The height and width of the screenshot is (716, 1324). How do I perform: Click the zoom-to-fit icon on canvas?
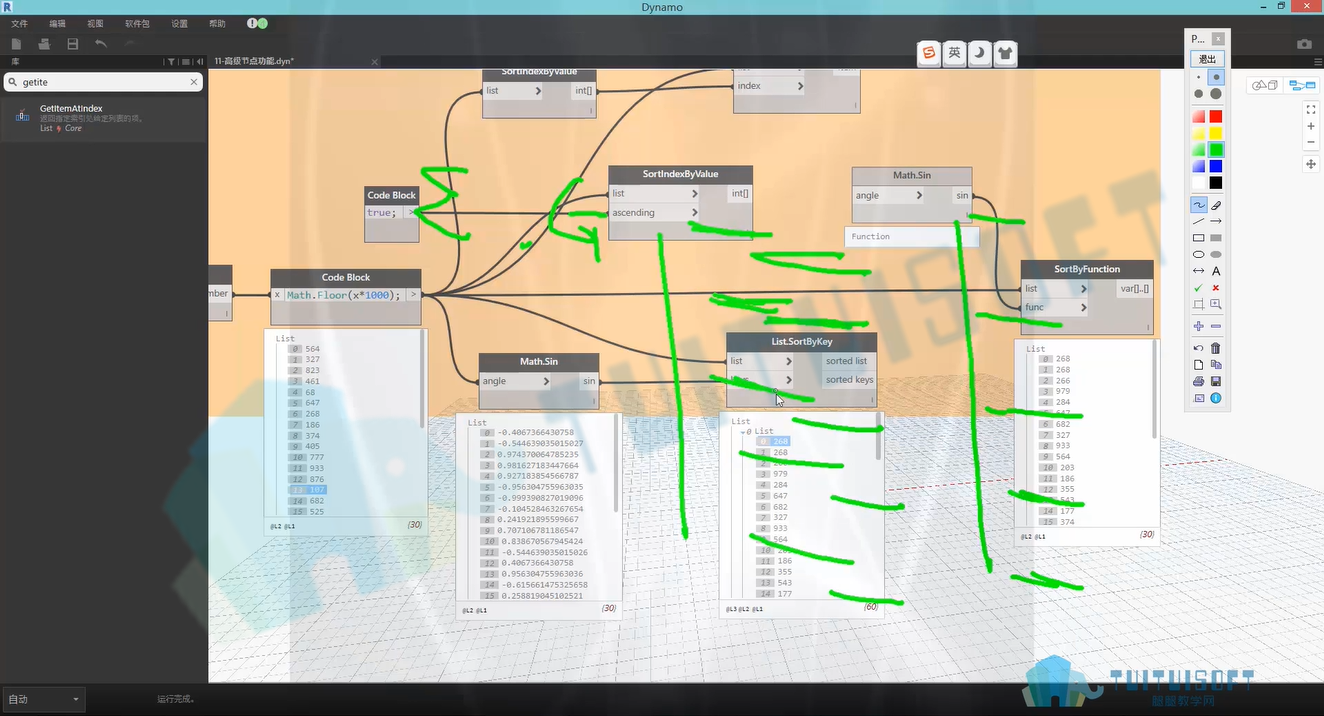(1311, 109)
